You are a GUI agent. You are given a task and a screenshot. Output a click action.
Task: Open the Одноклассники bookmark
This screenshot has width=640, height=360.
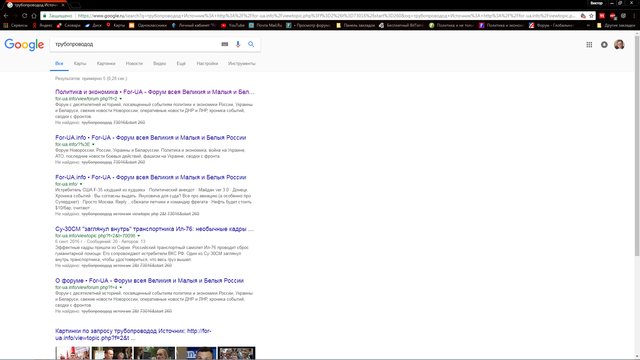pos(148,25)
